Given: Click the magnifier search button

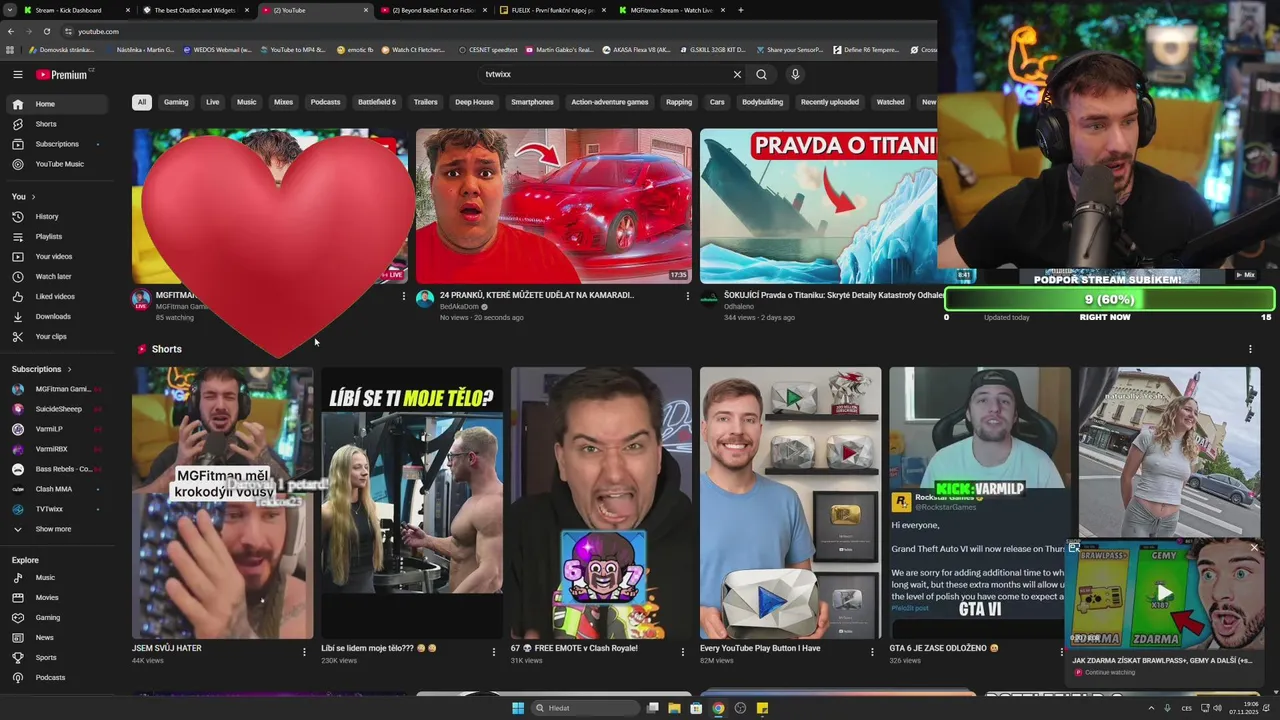Looking at the screenshot, I should click(x=762, y=74).
